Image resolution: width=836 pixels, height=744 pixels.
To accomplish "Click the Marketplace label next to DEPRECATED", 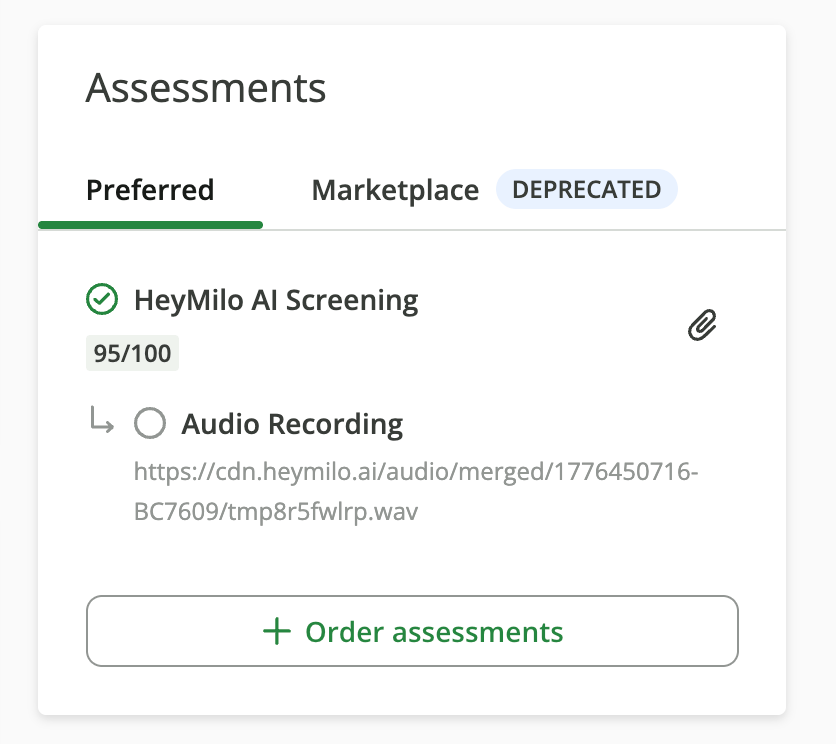I will 395,190.
